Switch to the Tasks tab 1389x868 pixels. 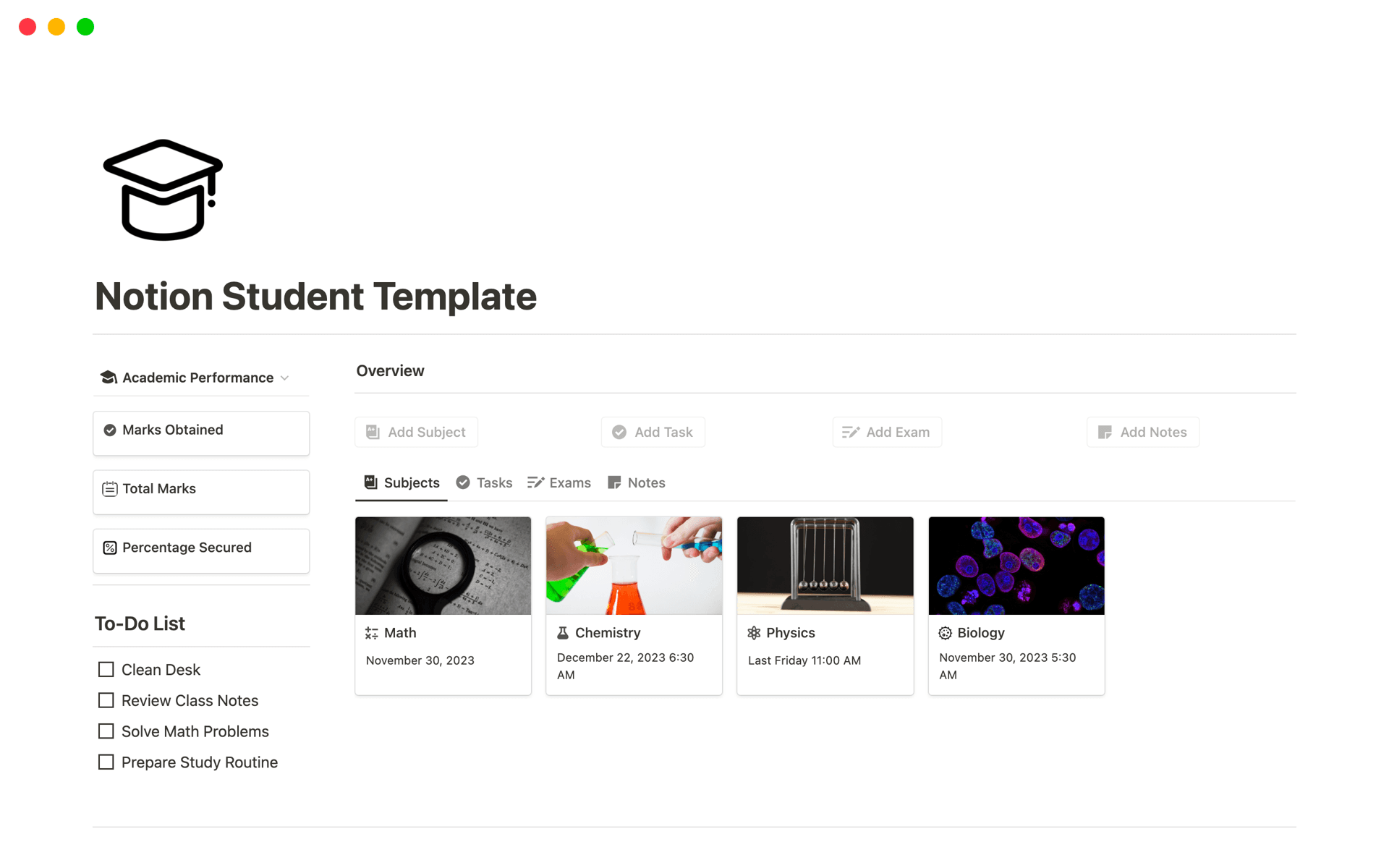[x=484, y=482]
